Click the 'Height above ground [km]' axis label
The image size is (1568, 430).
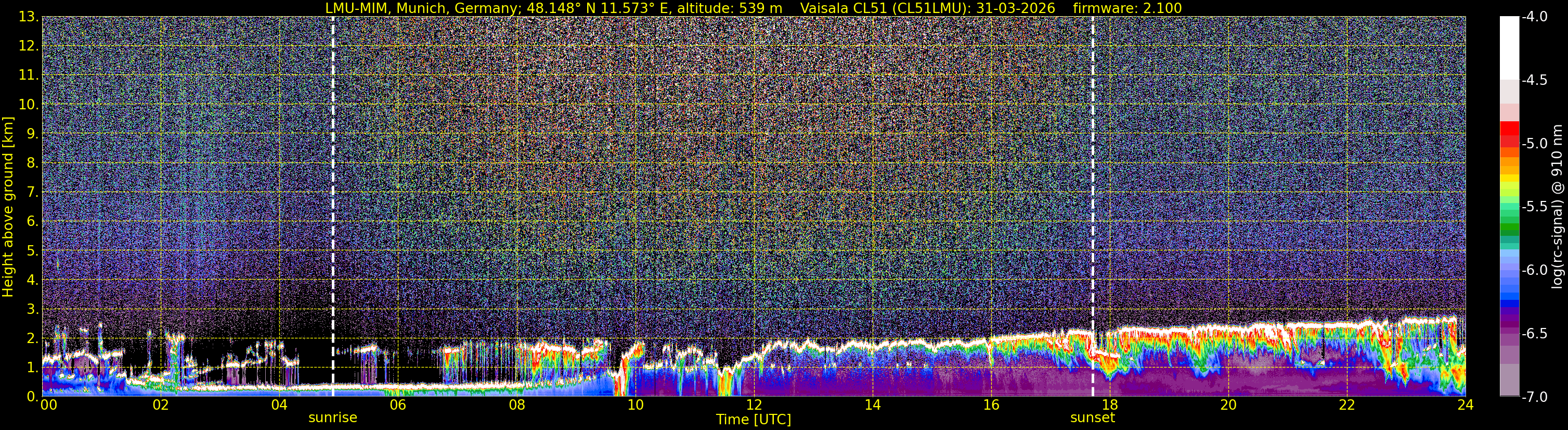[x=8, y=207]
